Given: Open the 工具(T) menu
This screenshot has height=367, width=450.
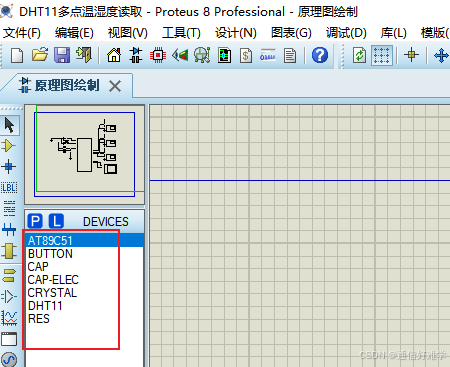Looking at the screenshot, I should [181, 33].
